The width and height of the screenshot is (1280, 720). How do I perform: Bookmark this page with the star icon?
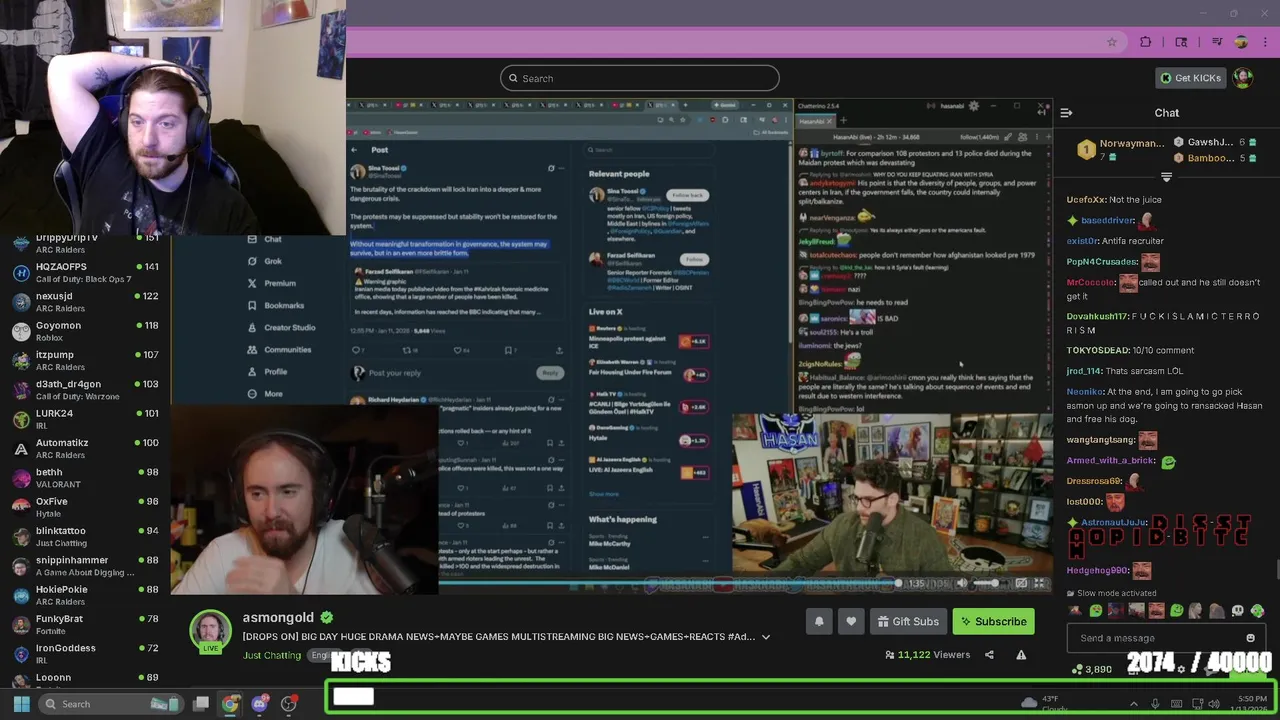coord(1111,42)
